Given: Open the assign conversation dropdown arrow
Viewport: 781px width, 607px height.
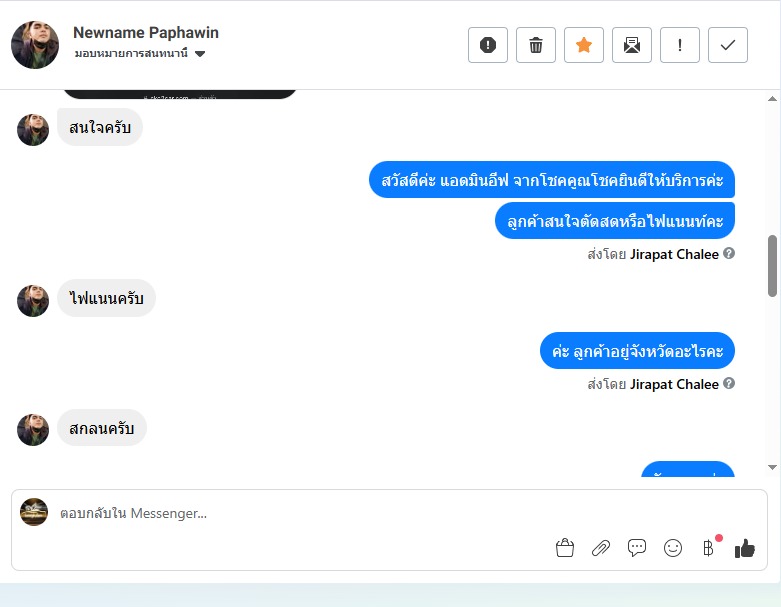Looking at the screenshot, I should coord(200,54).
